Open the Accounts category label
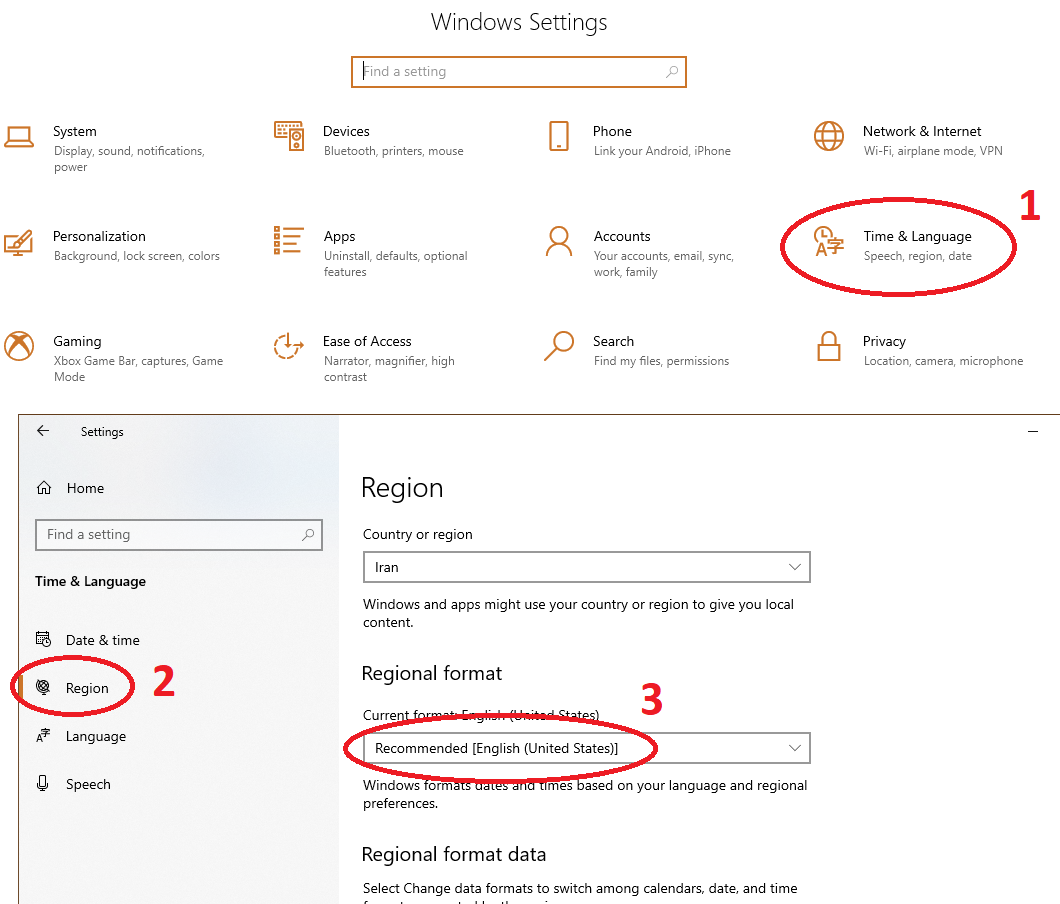1060x904 pixels. 622,236
